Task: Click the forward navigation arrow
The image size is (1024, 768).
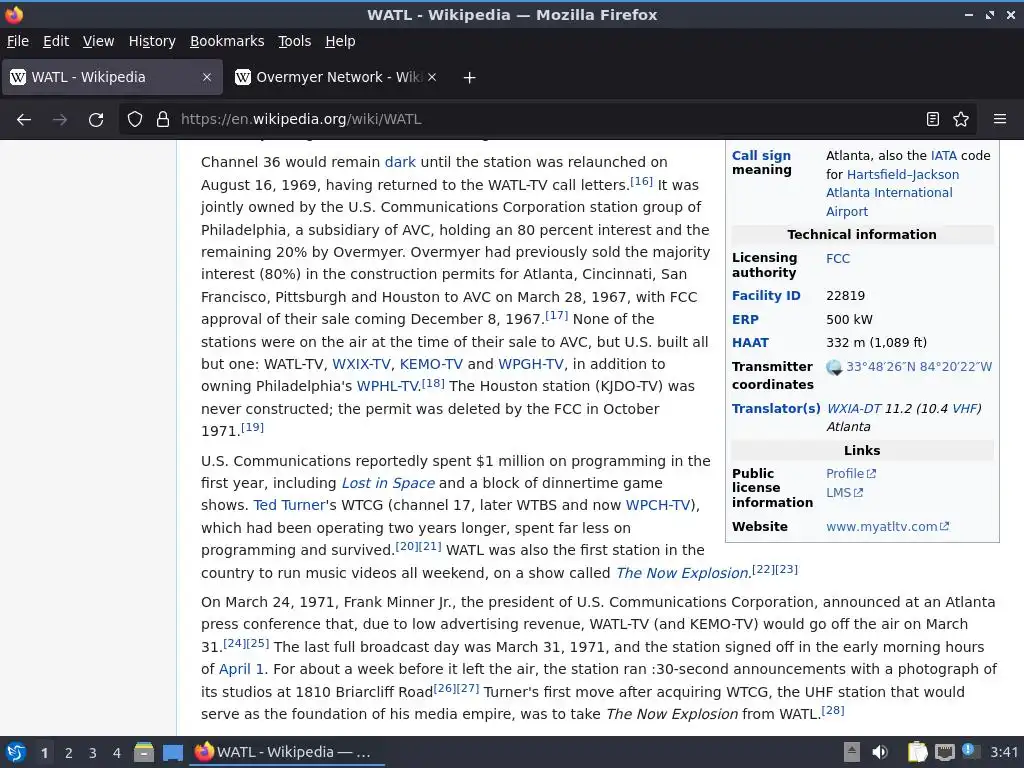Action: [x=60, y=120]
